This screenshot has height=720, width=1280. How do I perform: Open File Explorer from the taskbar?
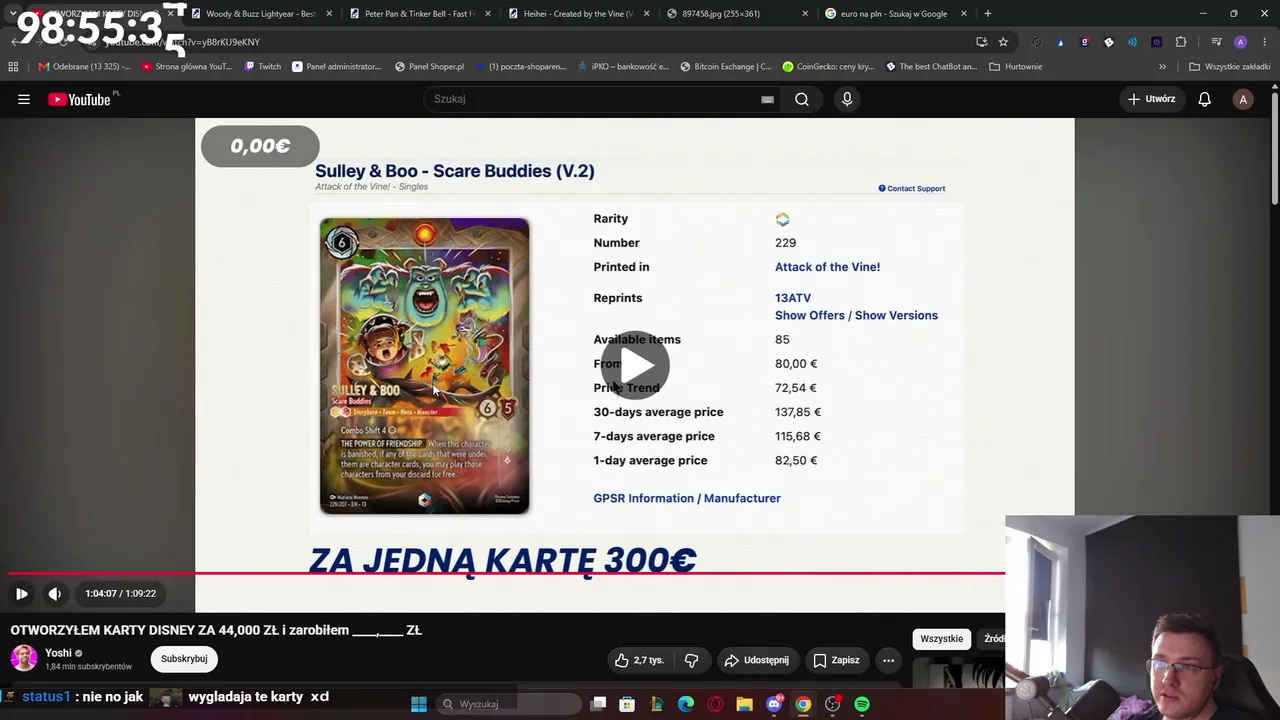pyautogui.click(x=744, y=704)
